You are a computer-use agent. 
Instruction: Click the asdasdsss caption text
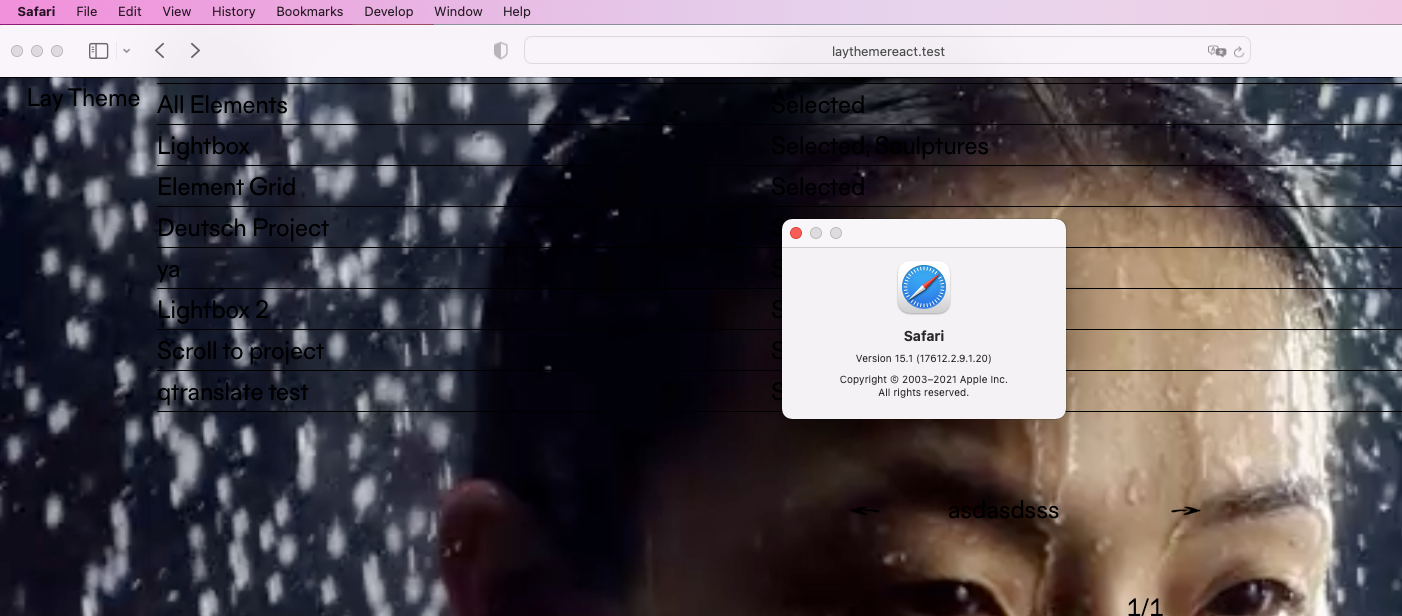(1003, 510)
